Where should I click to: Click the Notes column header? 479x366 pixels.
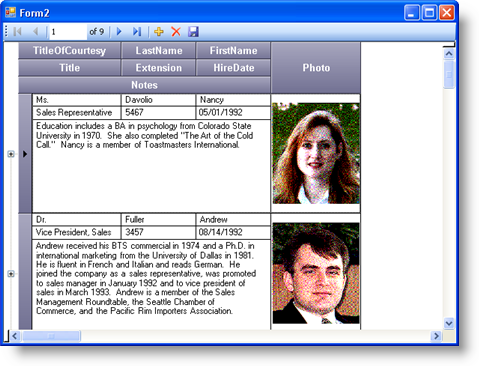point(144,85)
